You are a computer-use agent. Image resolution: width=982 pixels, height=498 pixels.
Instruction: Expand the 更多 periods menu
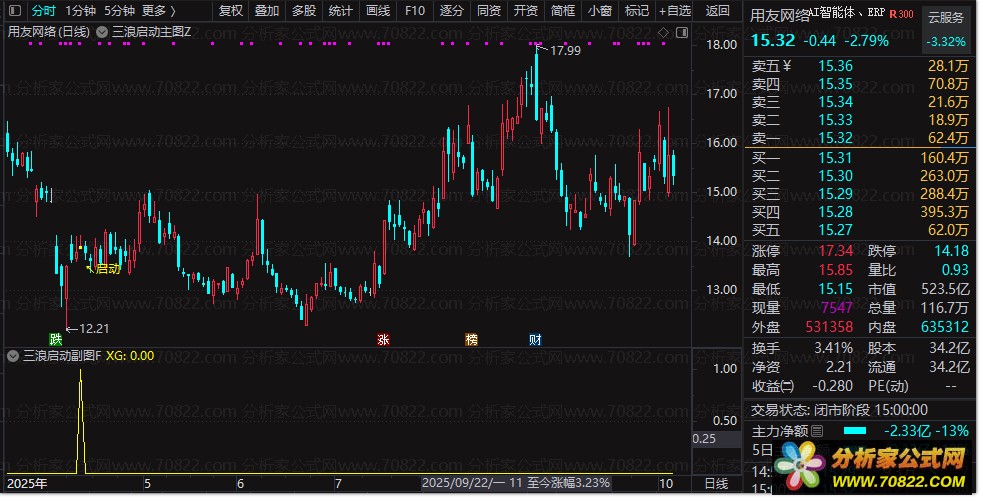pyautogui.click(x=158, y=11)
